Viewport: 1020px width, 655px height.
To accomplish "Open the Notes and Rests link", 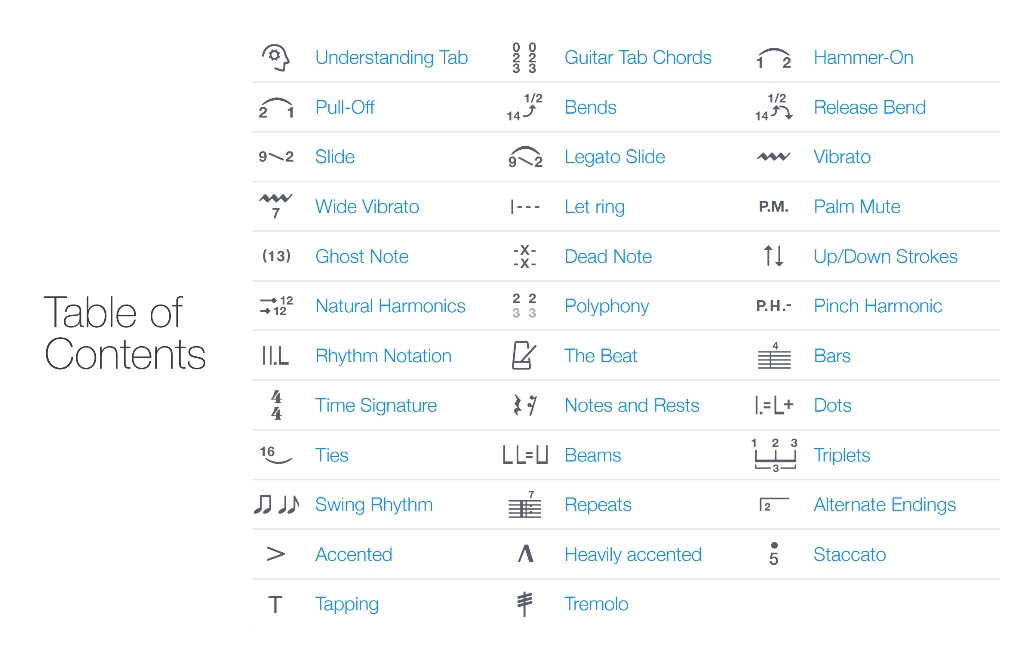I will [632, 405].
